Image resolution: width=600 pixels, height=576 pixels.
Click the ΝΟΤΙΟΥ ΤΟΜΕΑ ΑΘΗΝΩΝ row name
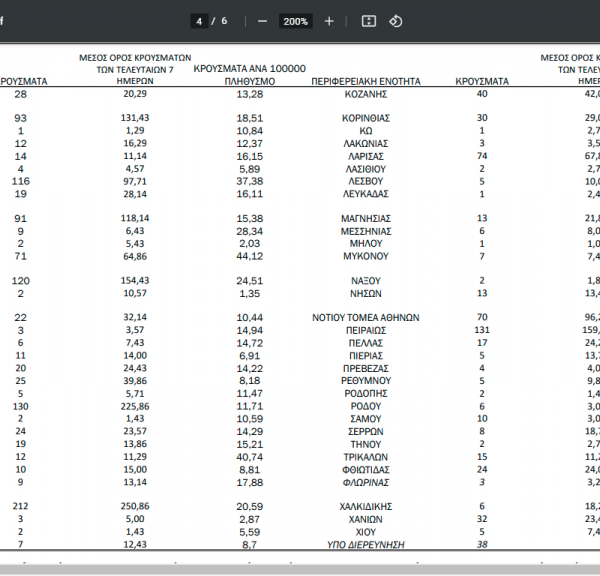pyautogui.click(x=366, y=318)
